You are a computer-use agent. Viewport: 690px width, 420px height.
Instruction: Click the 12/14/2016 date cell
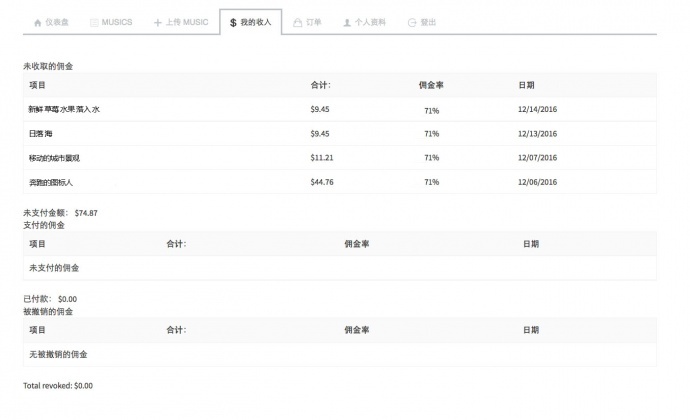click(x=539, y=109)
